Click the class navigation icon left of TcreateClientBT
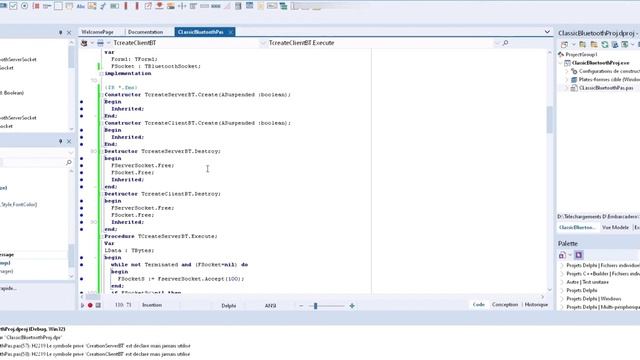 (84, 43)
